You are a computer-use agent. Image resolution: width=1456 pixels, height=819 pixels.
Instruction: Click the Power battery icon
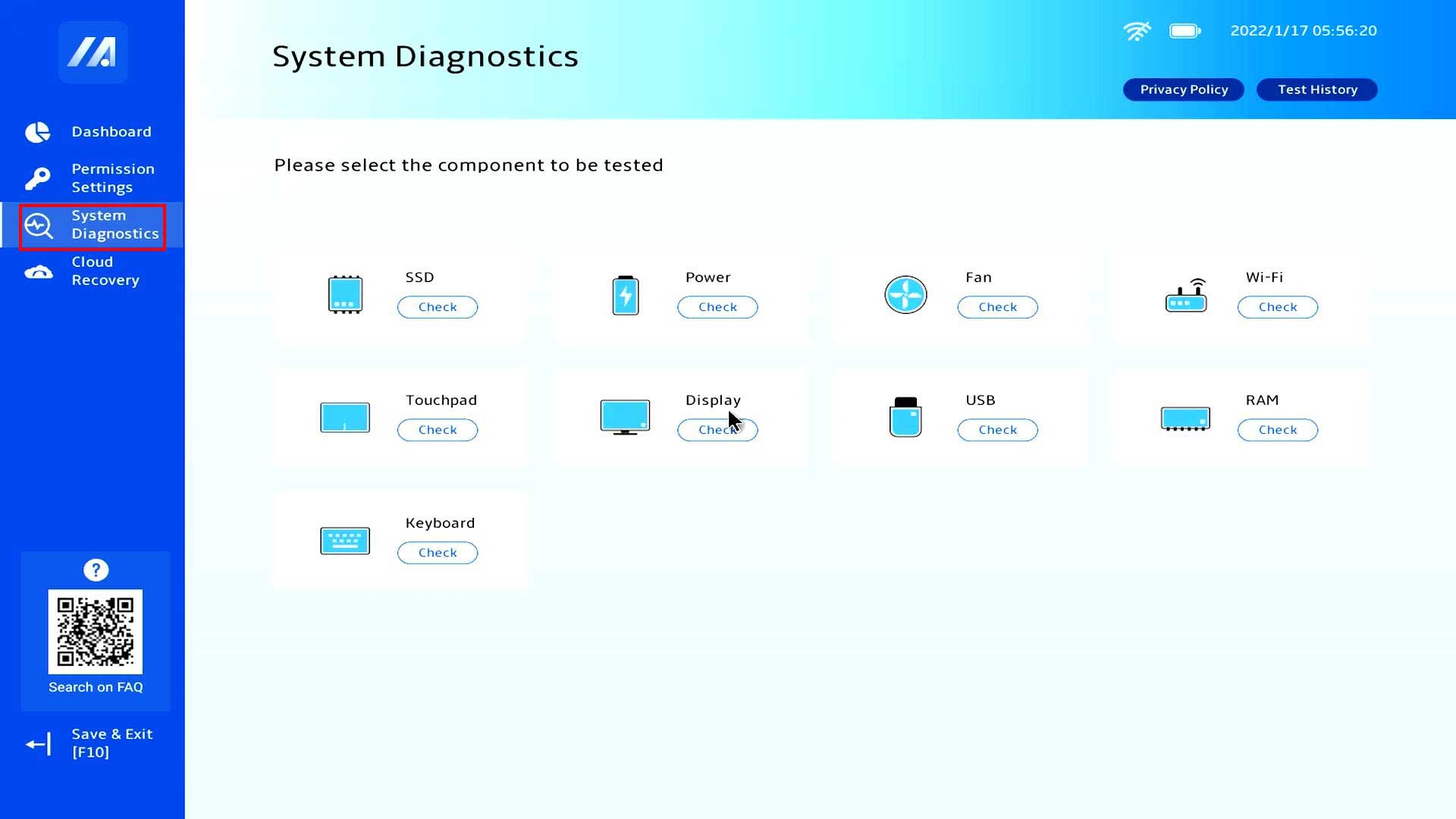(x=625, y=295)
